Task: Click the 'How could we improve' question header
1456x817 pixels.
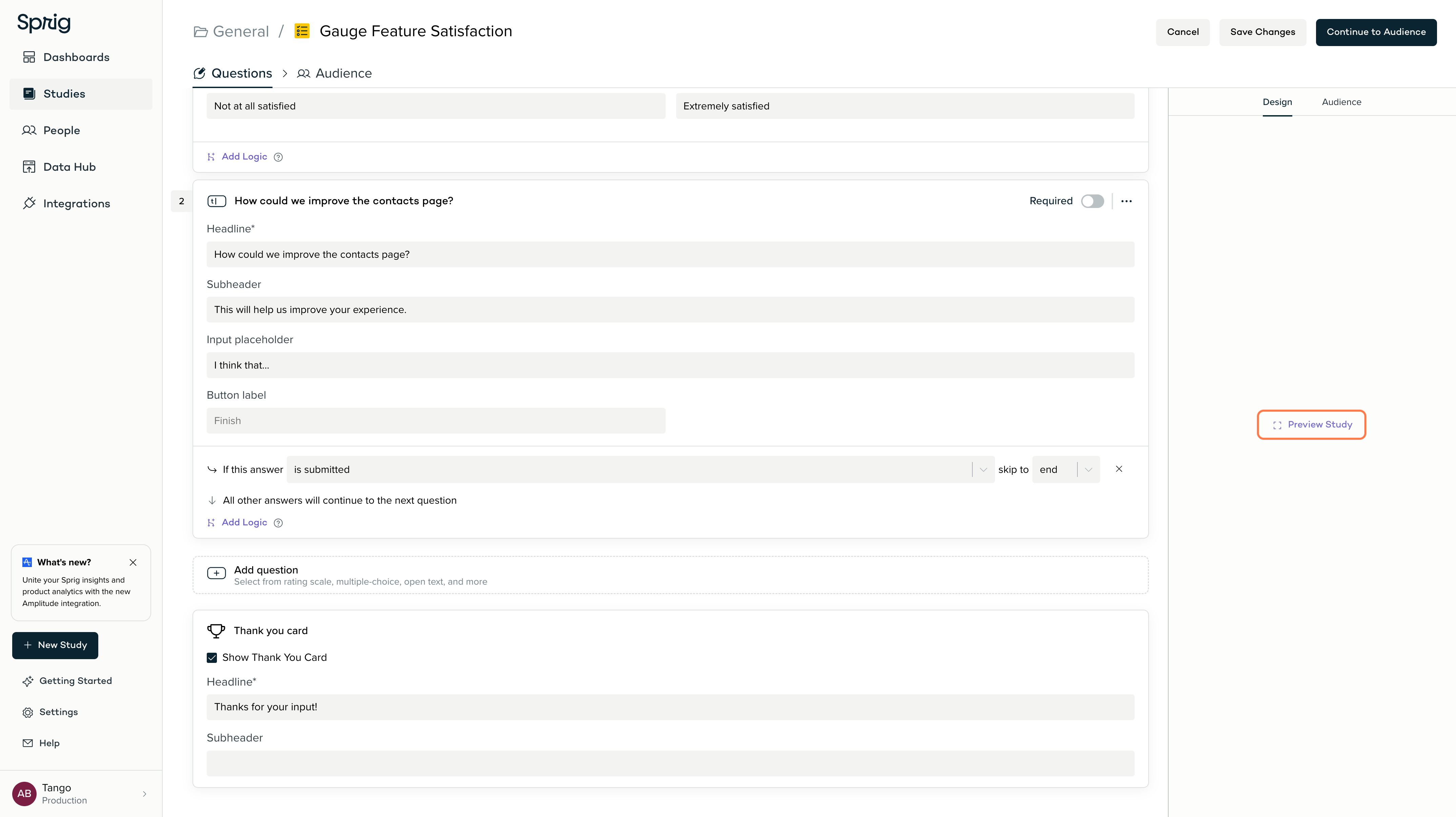Action: (344, 201)
